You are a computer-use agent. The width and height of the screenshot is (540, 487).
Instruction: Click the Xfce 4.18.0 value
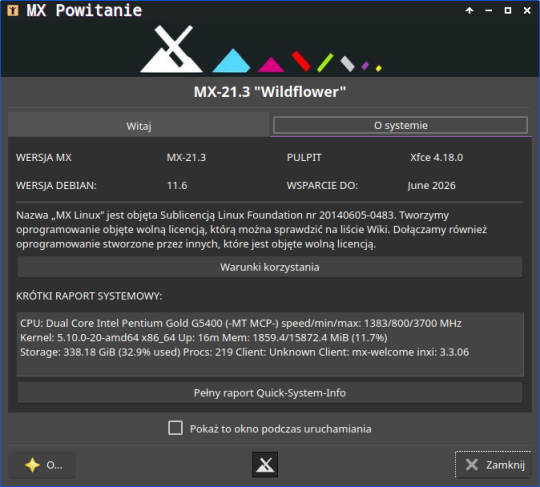(436, 157)
